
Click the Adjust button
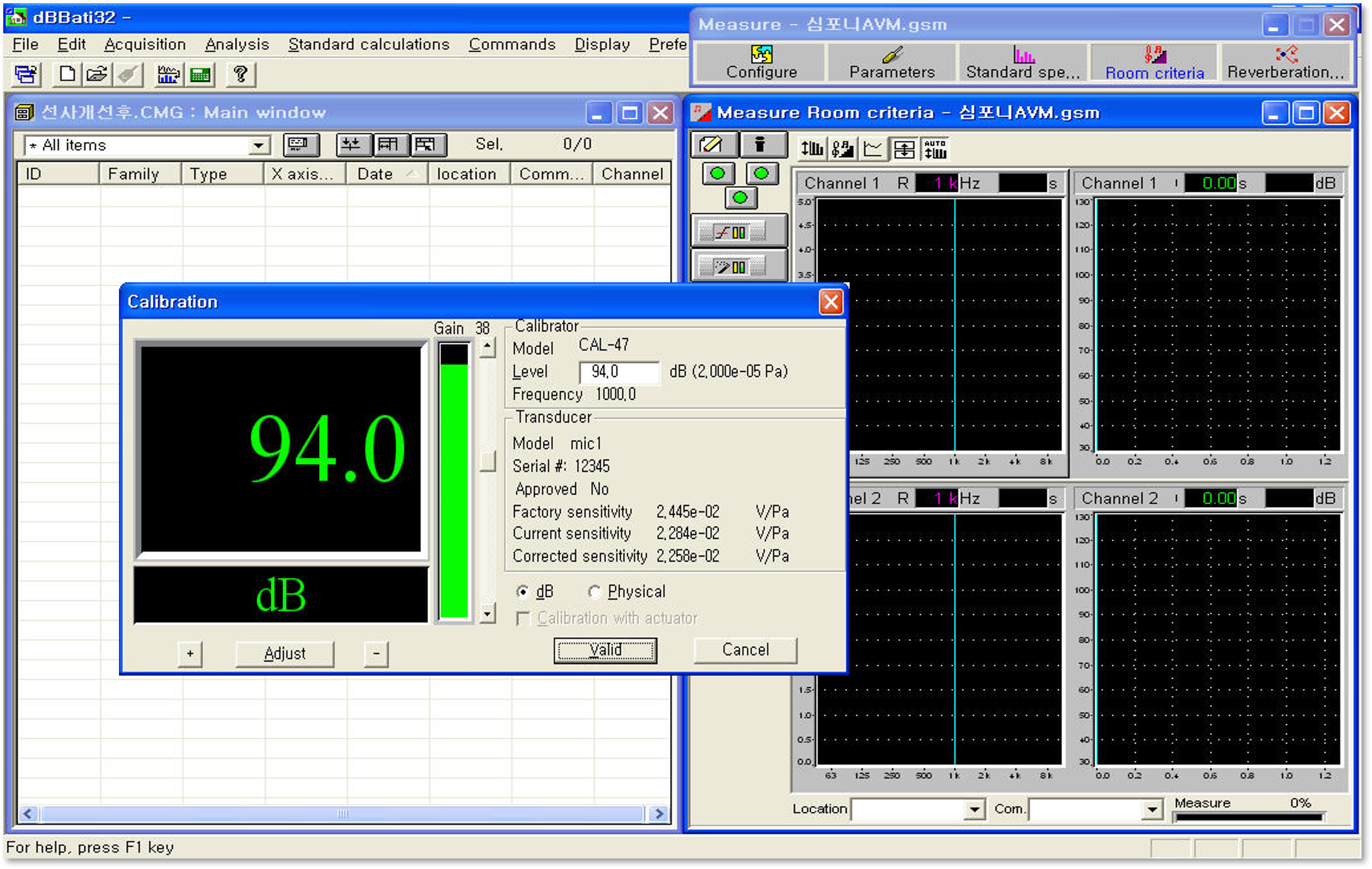click(x=284, y=653)
